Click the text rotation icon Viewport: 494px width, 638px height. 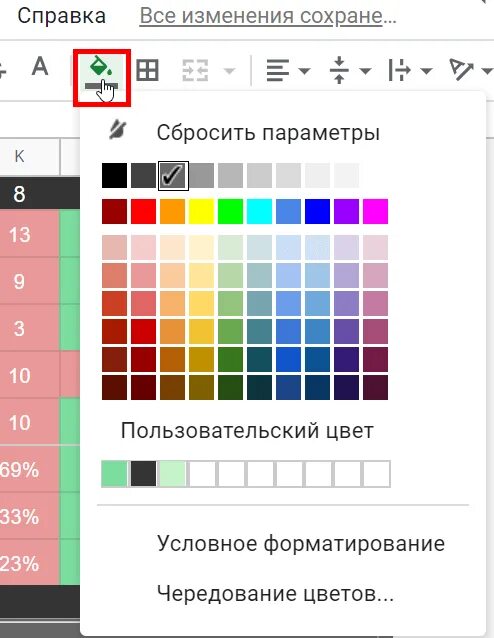click(461, 70)
